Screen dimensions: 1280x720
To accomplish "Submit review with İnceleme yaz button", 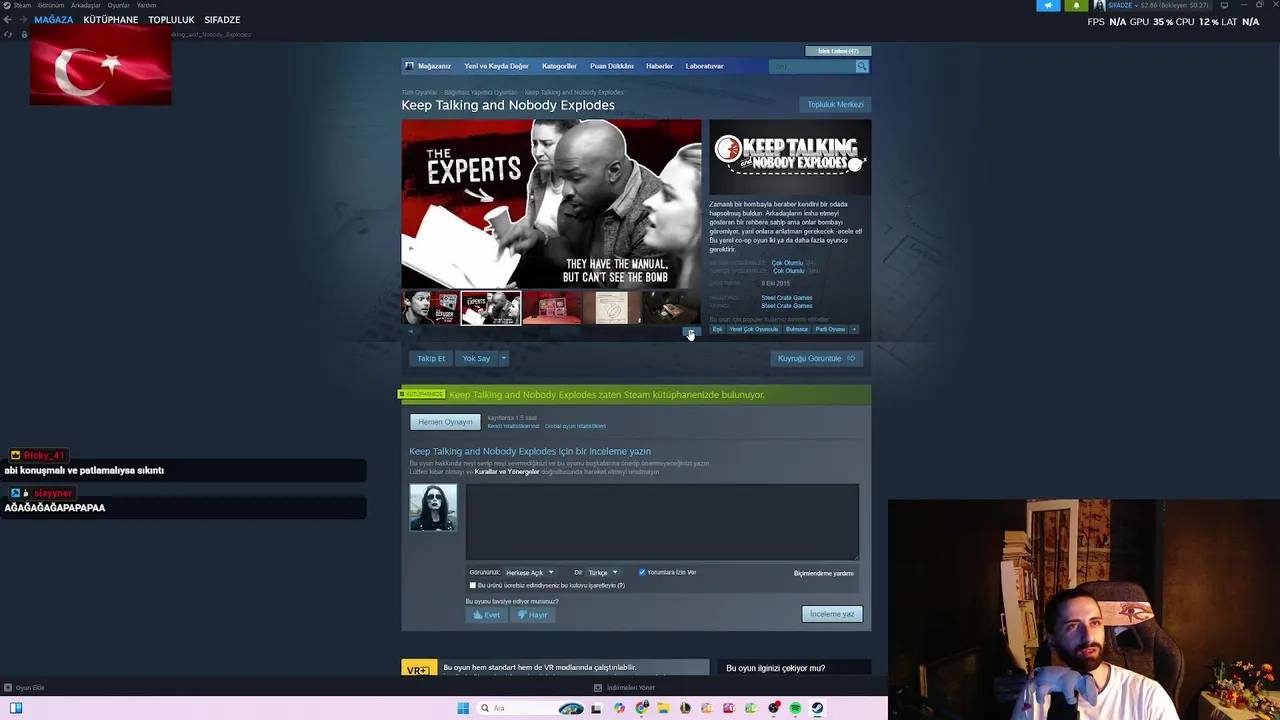I will coord(832,614).
